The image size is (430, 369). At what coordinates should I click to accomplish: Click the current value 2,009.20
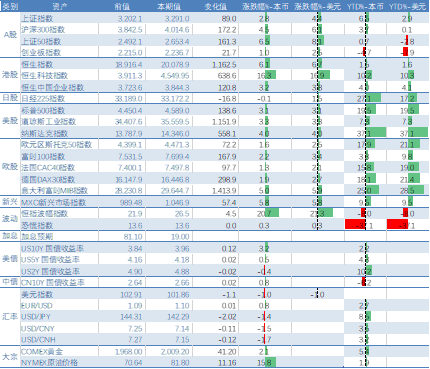pyautogui.click(x=175, y=351)
